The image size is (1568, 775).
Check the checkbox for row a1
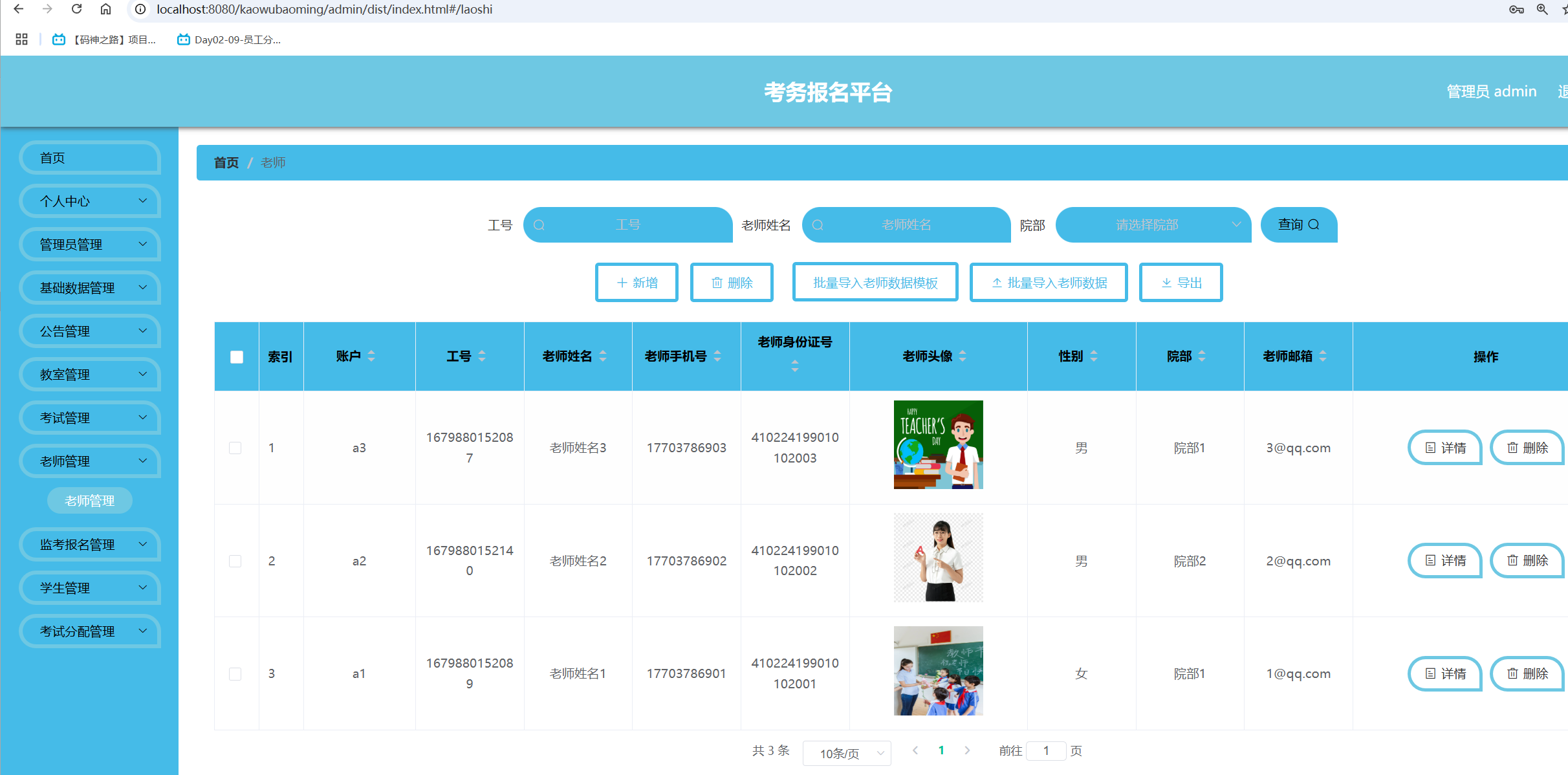point(235,673)
